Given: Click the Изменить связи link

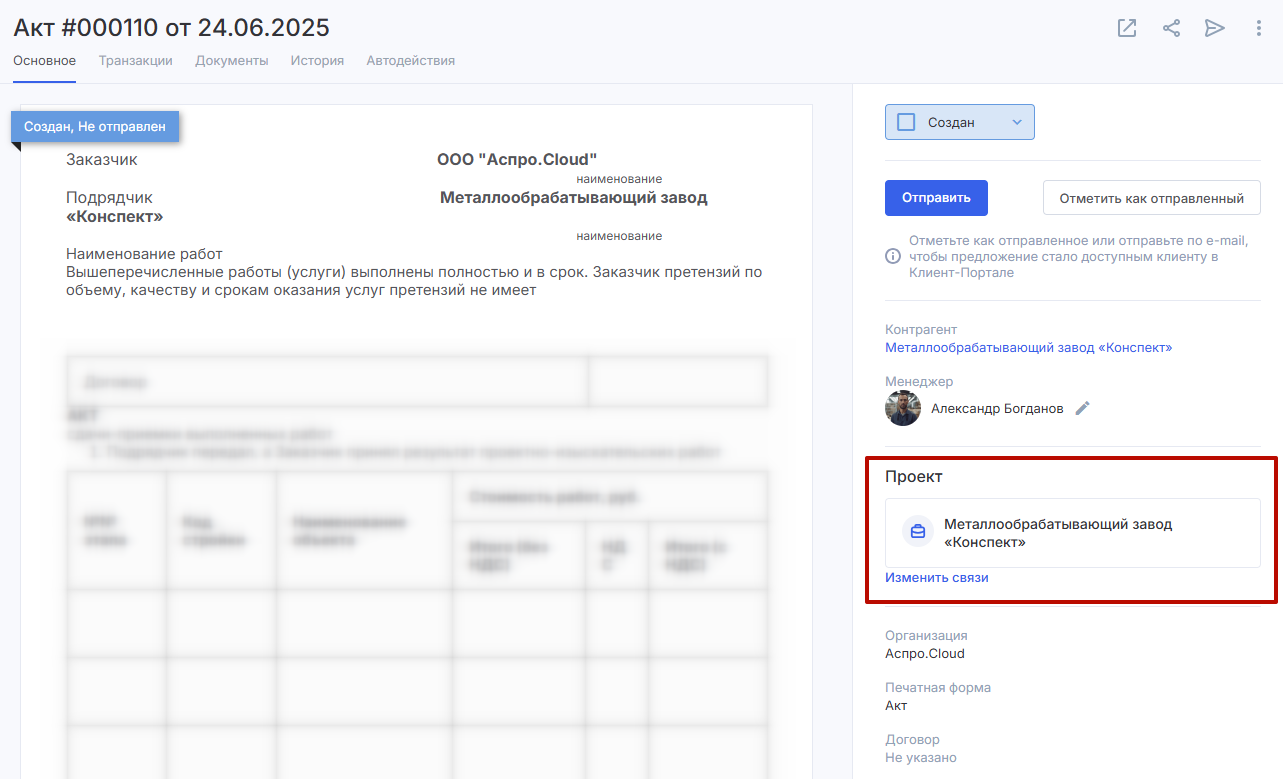Looking at the screenshot, I should click(x=936, y=578).
